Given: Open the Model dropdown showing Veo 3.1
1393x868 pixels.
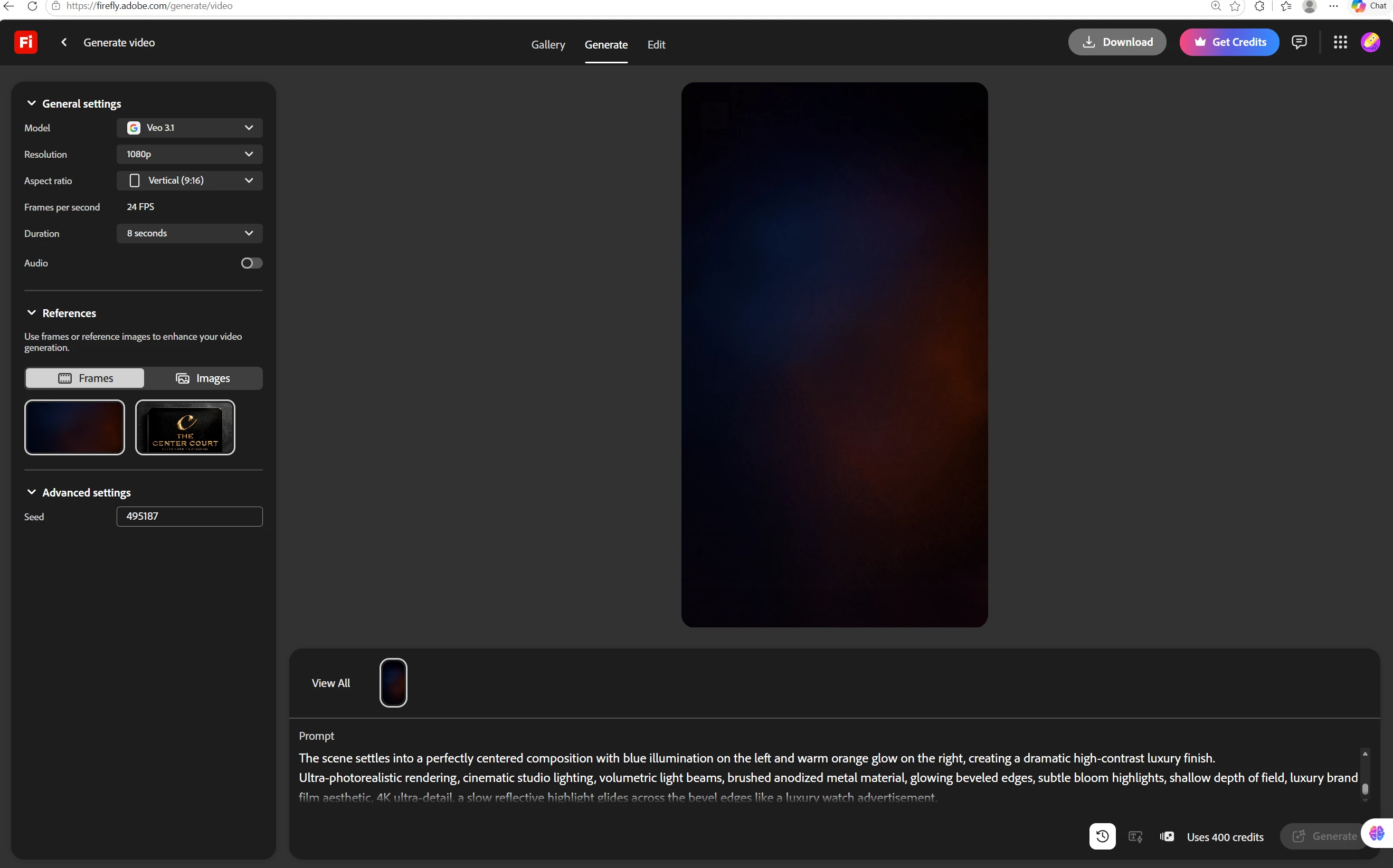Looking at the screenshot, I should [189, 128].
